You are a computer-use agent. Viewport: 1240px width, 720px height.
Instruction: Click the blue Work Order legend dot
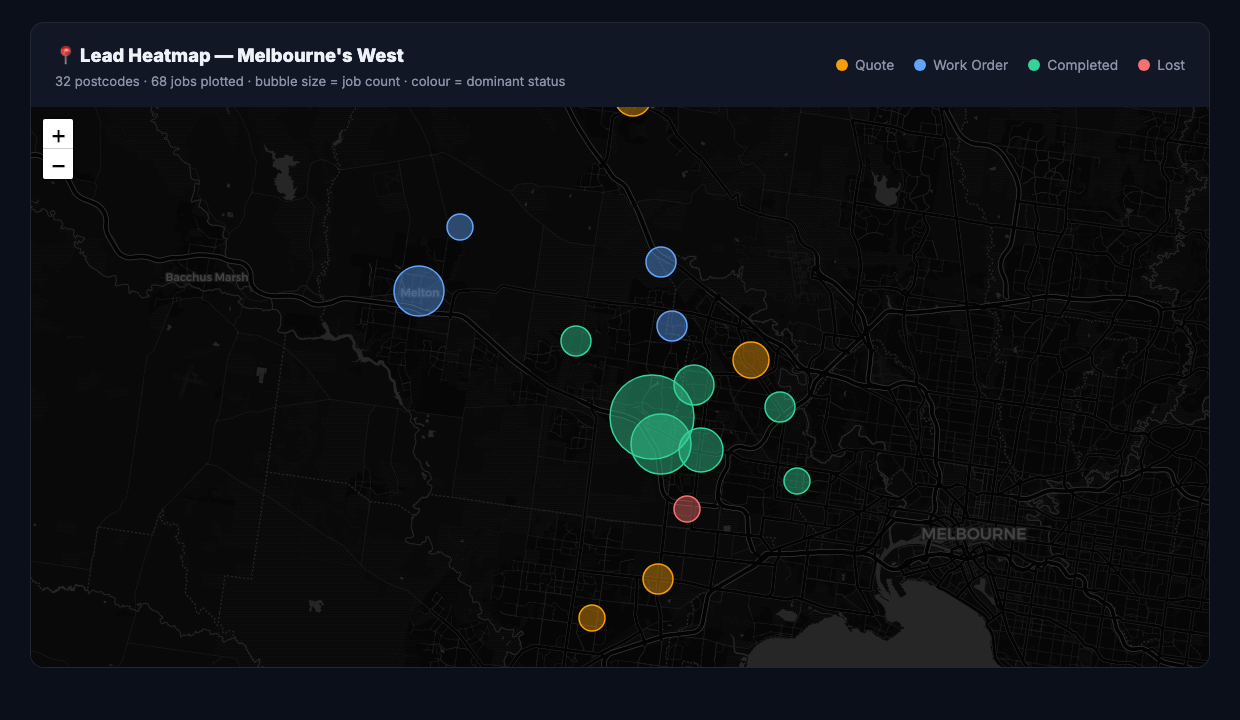(920, 65)
